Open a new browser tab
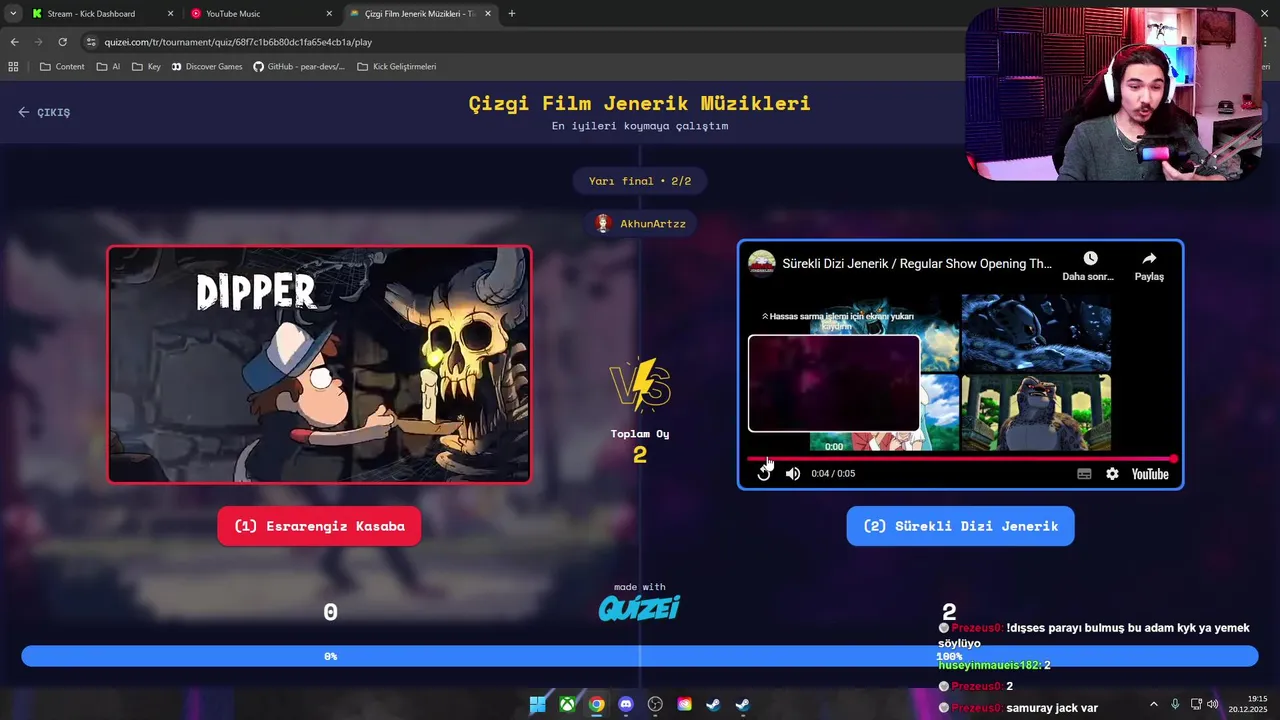This screenshot has width=1280, height=720. 512,14
